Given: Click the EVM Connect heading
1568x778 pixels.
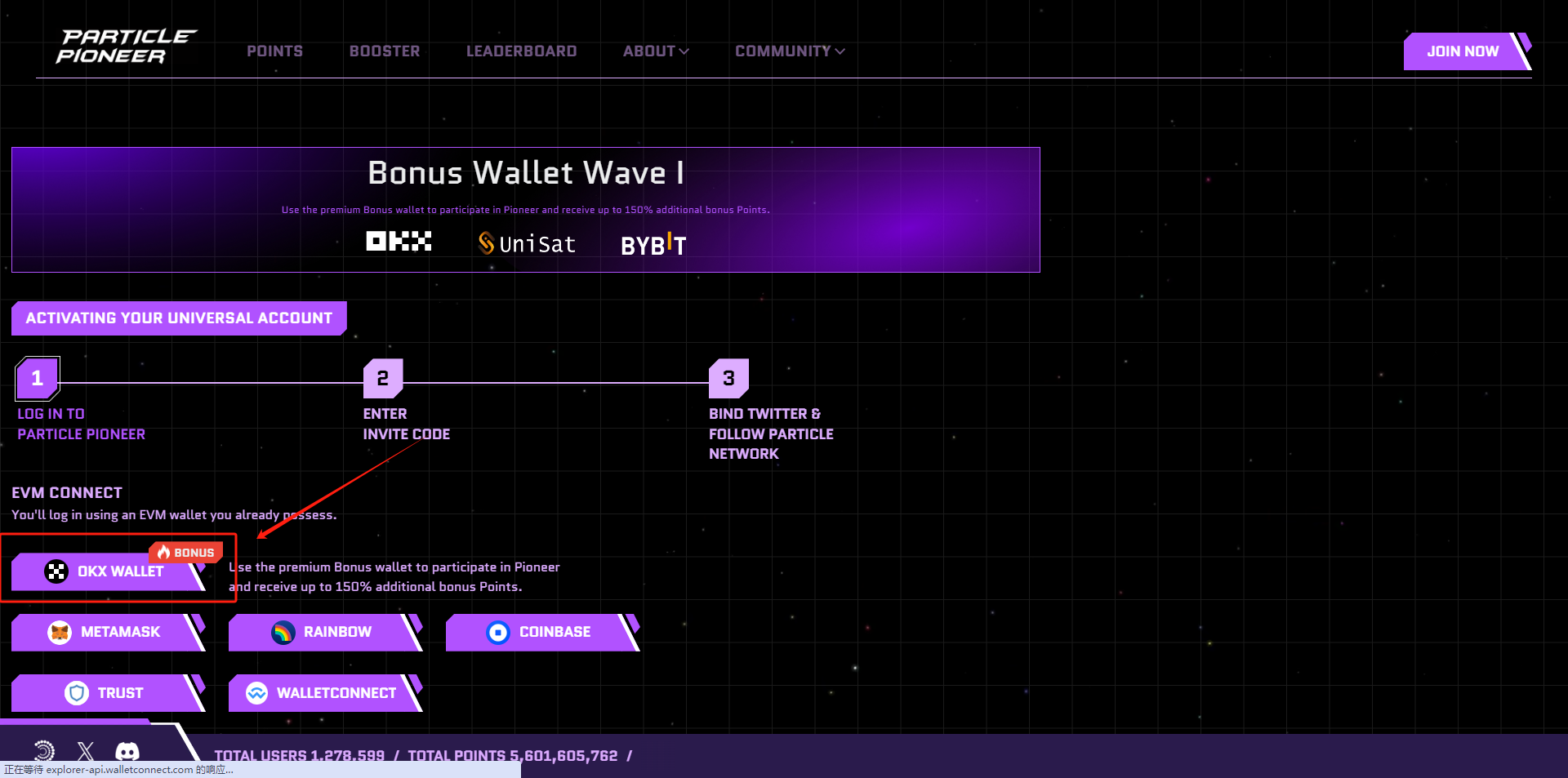Looking at the screenshot, I should tap(67, 493).
